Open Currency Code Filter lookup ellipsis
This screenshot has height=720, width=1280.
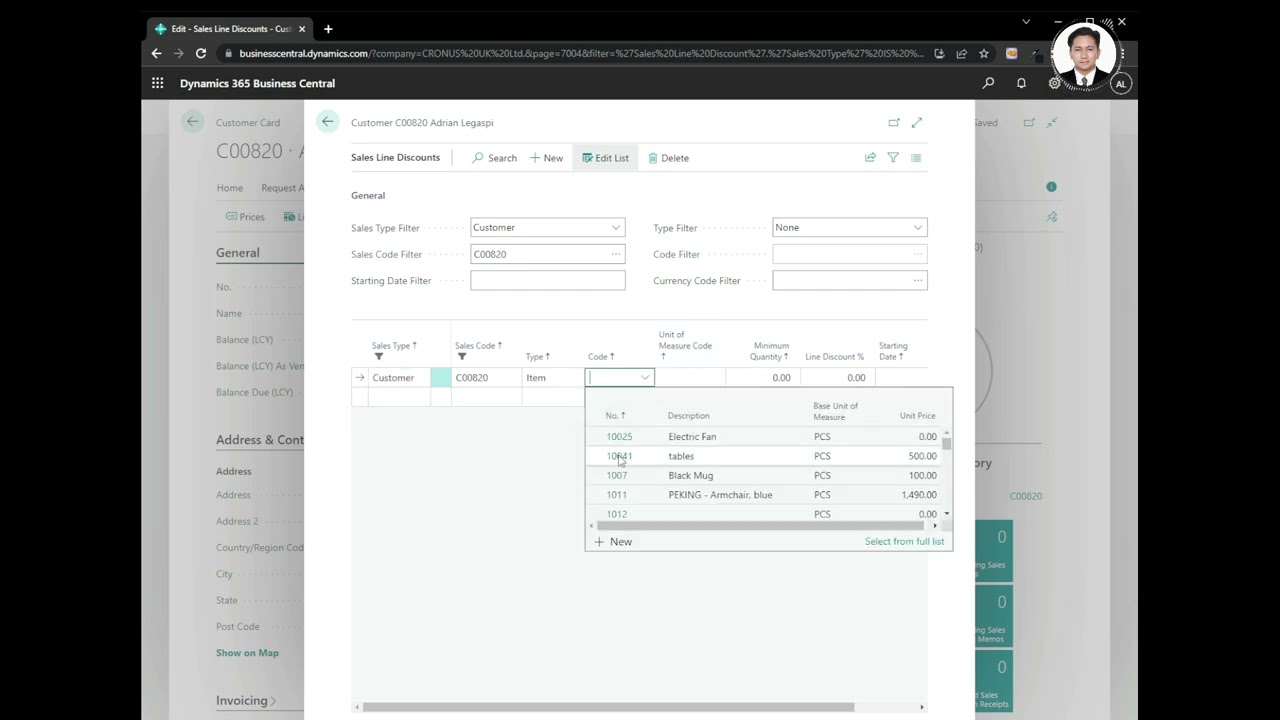pyautogui.click(x=918, y=281)
